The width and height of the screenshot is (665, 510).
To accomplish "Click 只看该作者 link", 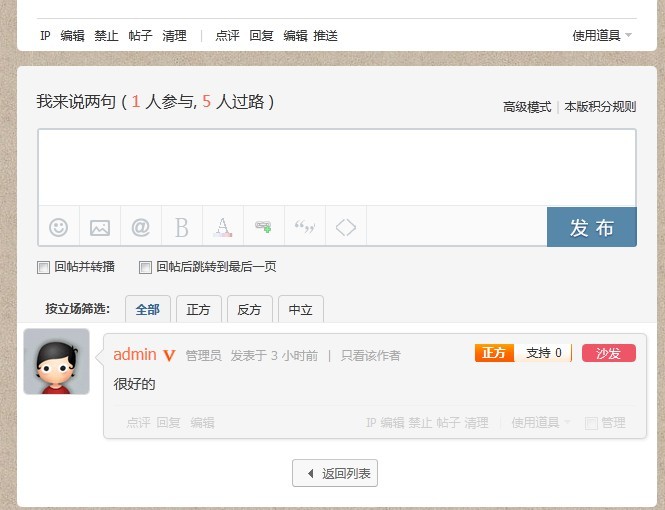I will pos(371,355).
